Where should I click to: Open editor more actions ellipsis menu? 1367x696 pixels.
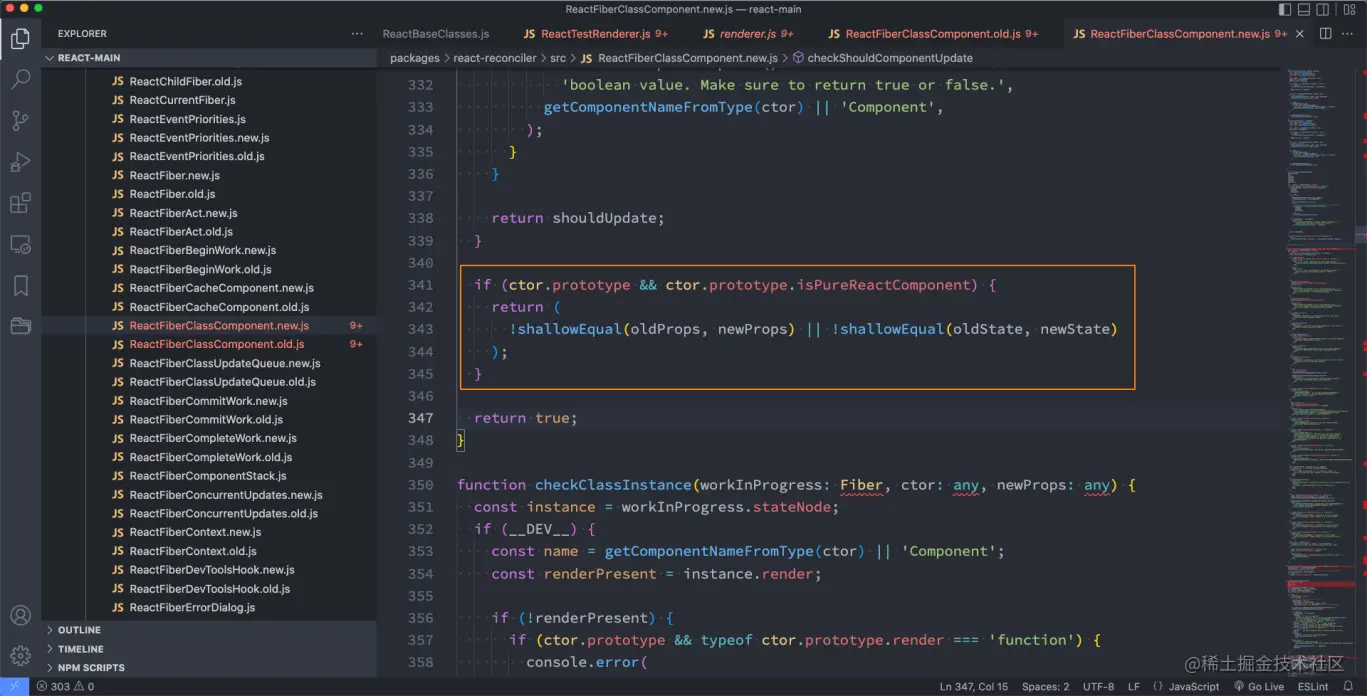tap(1348, 34)
